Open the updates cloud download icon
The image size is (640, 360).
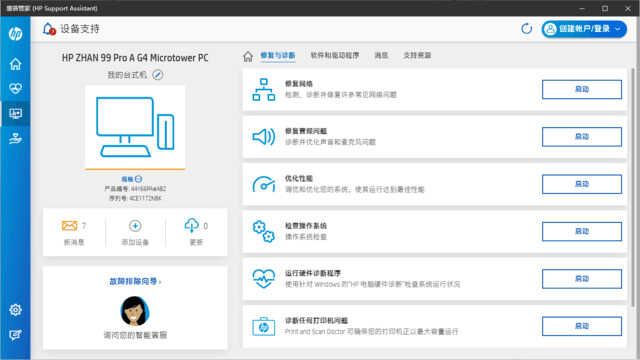pos(191,225)
